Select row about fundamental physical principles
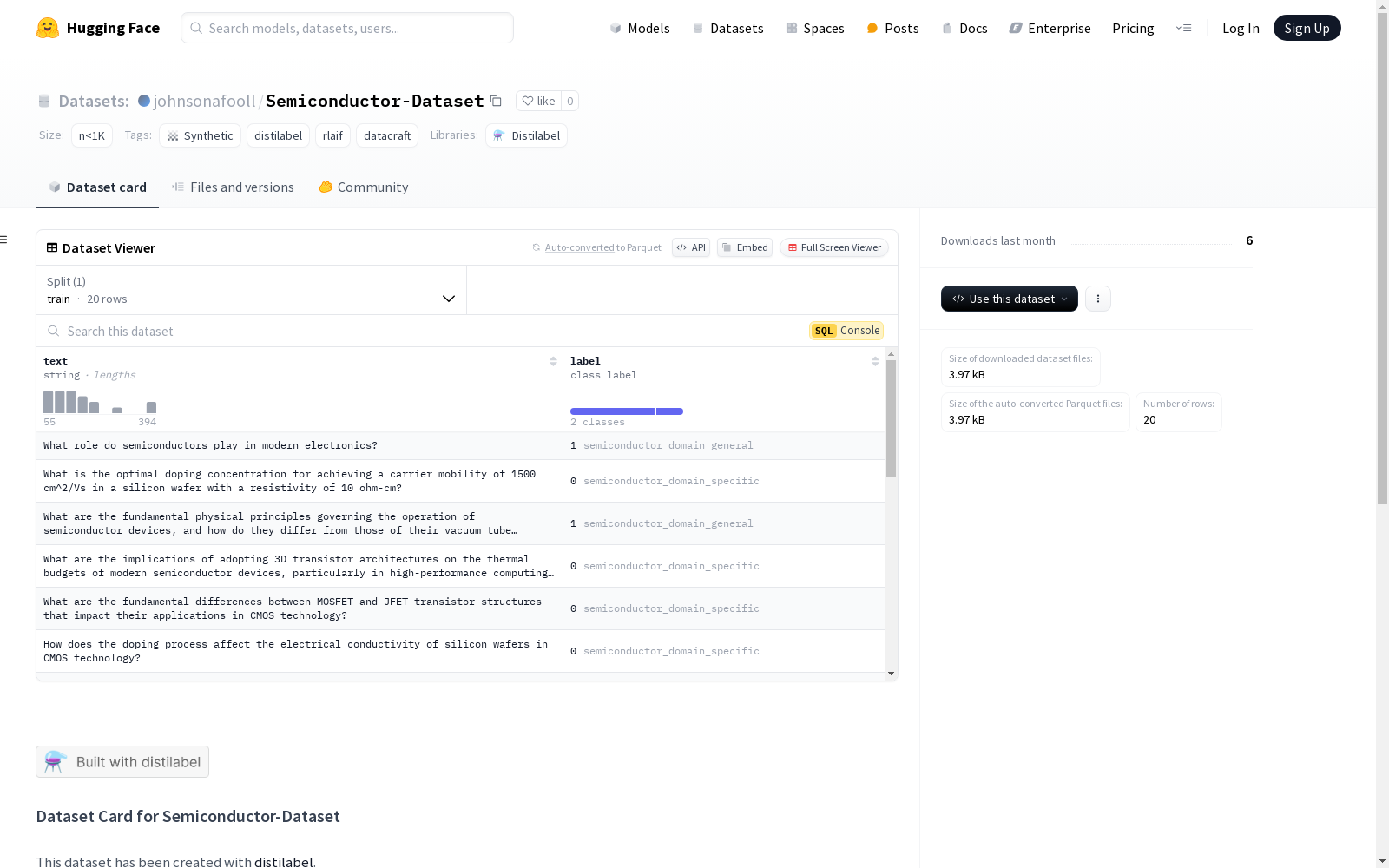 (x=460, y=523)
